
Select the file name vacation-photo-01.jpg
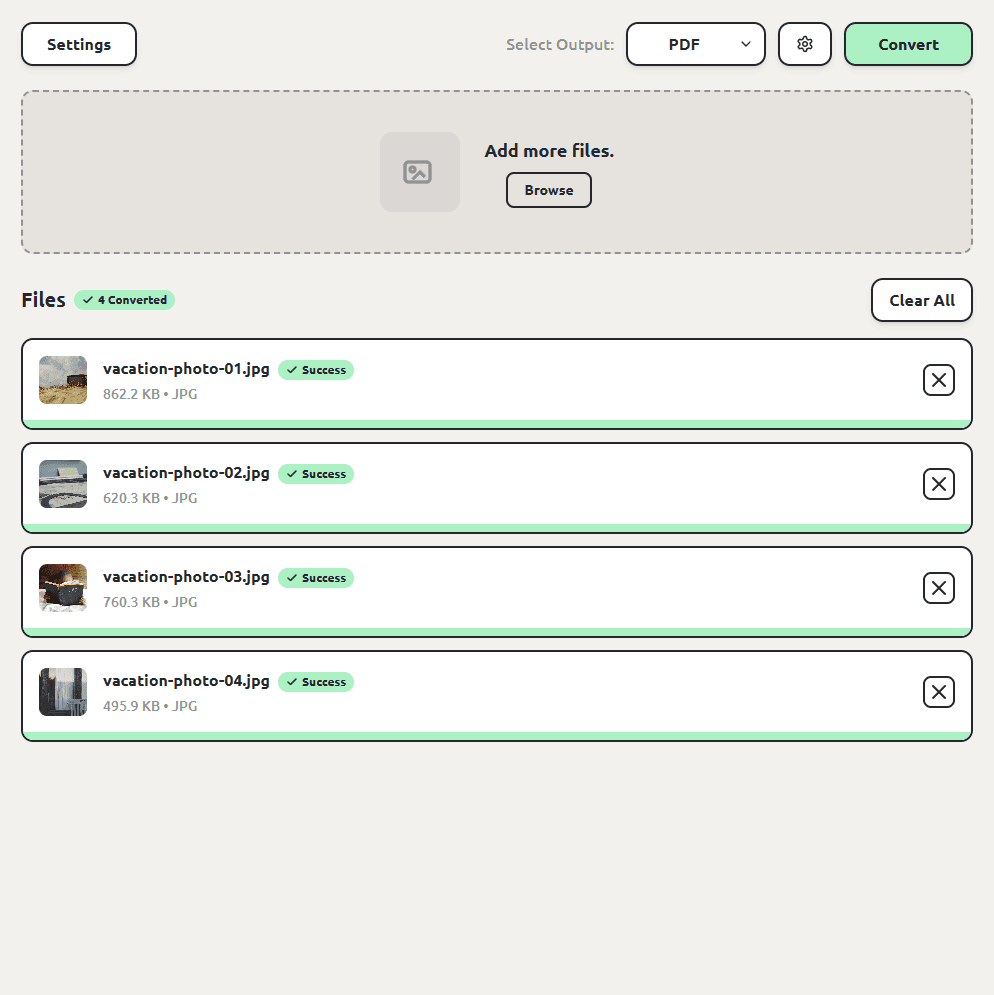[186, 369]
